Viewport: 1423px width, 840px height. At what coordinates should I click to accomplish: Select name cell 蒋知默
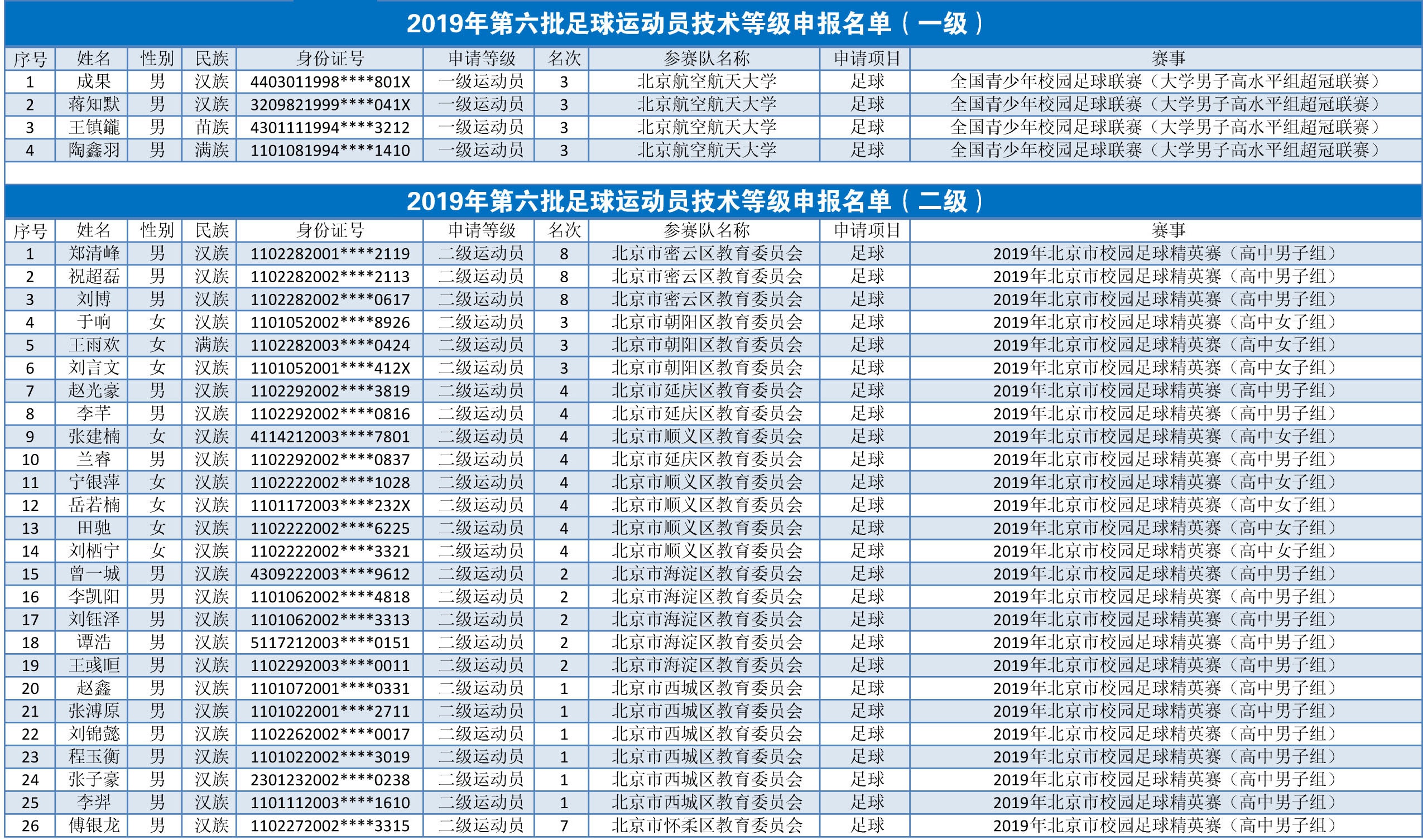(93, 105)
